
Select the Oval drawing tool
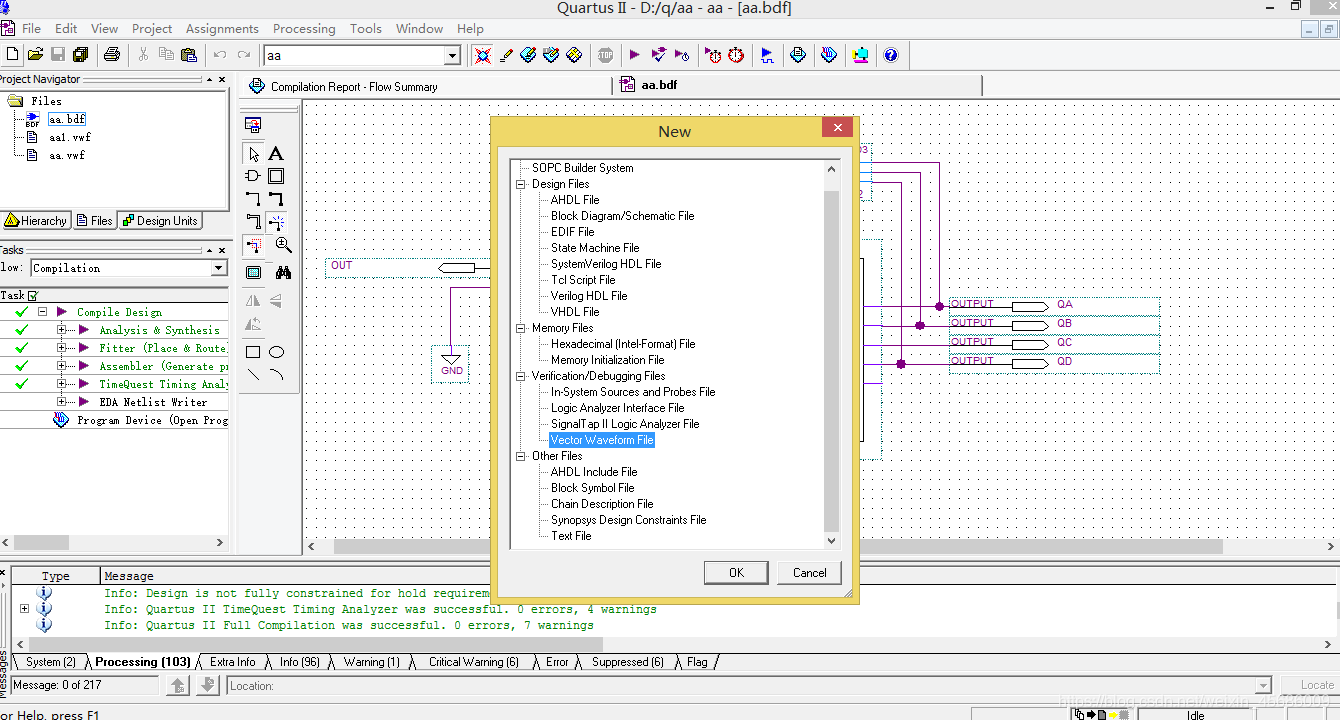[x=277, y=352]
